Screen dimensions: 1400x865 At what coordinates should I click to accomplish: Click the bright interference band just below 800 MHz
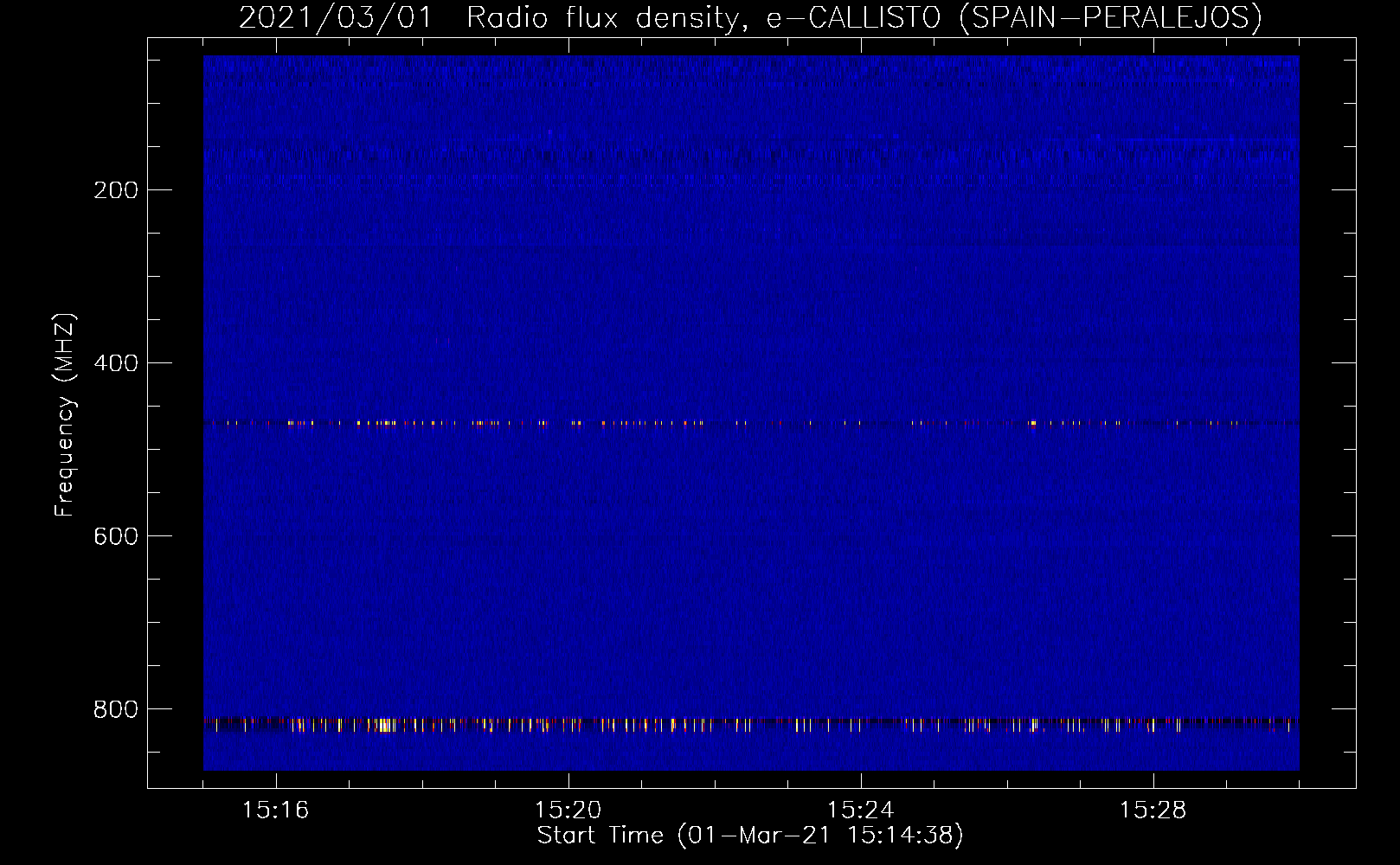coord(751,724)
